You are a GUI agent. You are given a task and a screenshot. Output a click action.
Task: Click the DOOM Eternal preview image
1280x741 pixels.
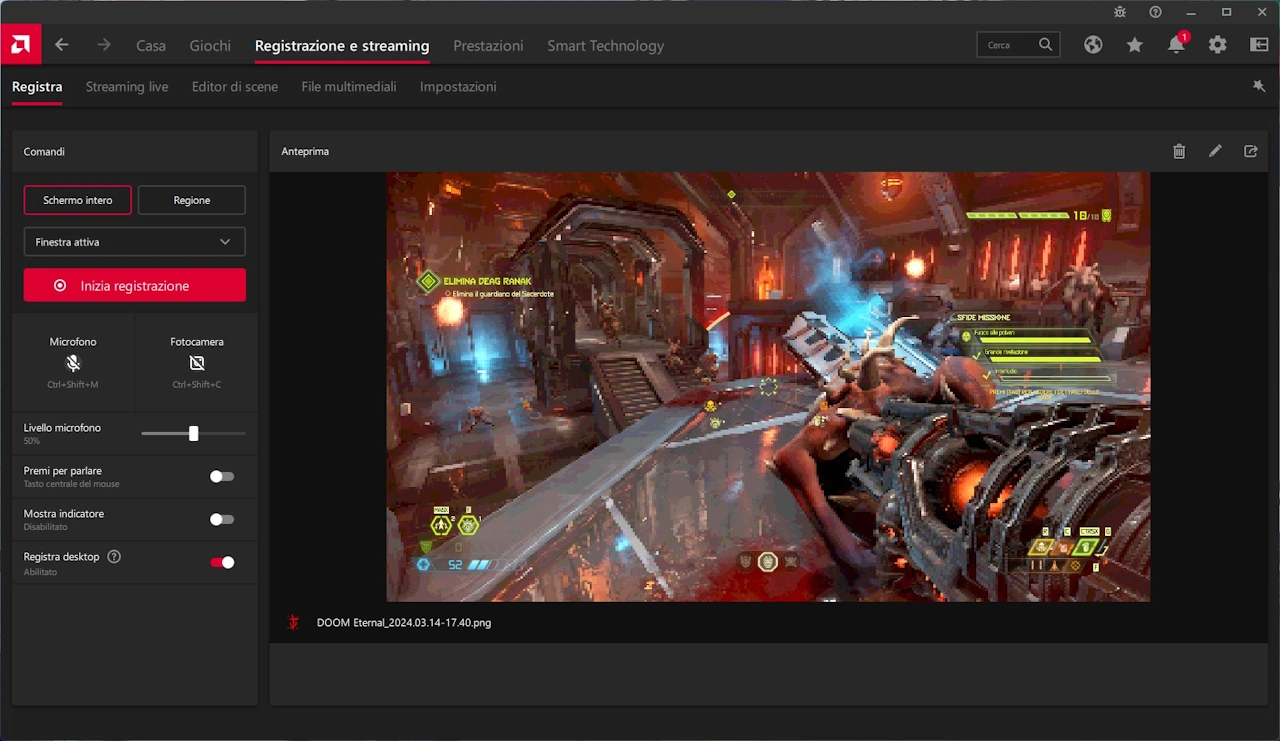point(768,387)
